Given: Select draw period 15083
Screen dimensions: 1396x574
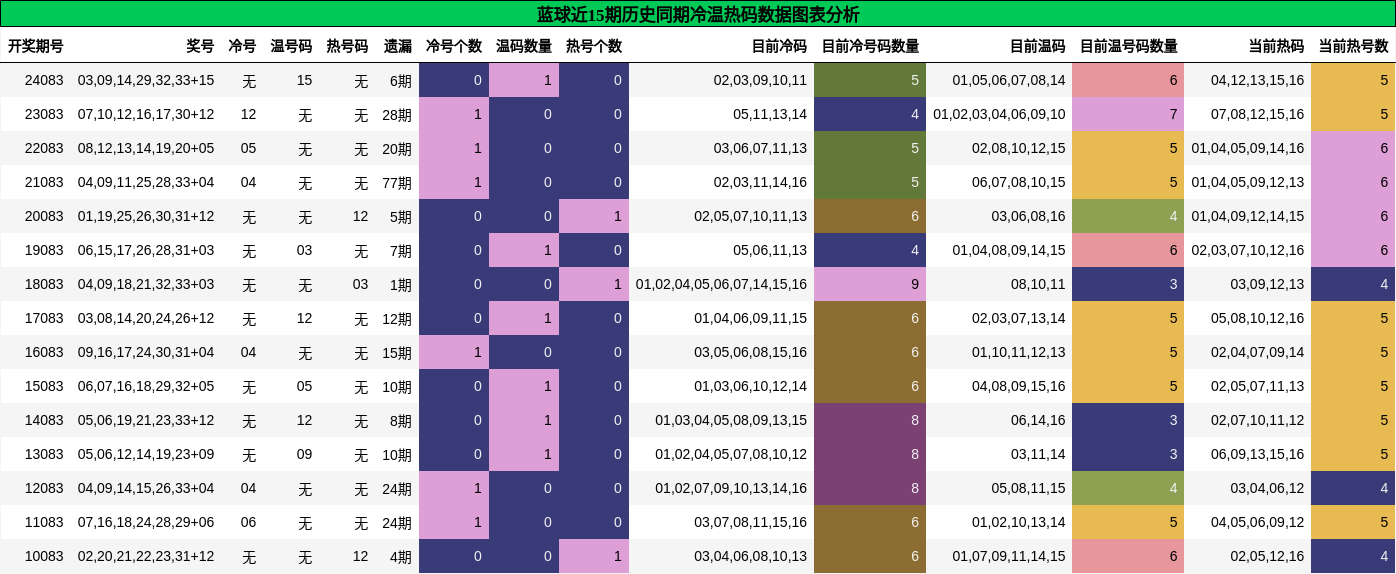Looking at the screenshot, I should 44,386.
